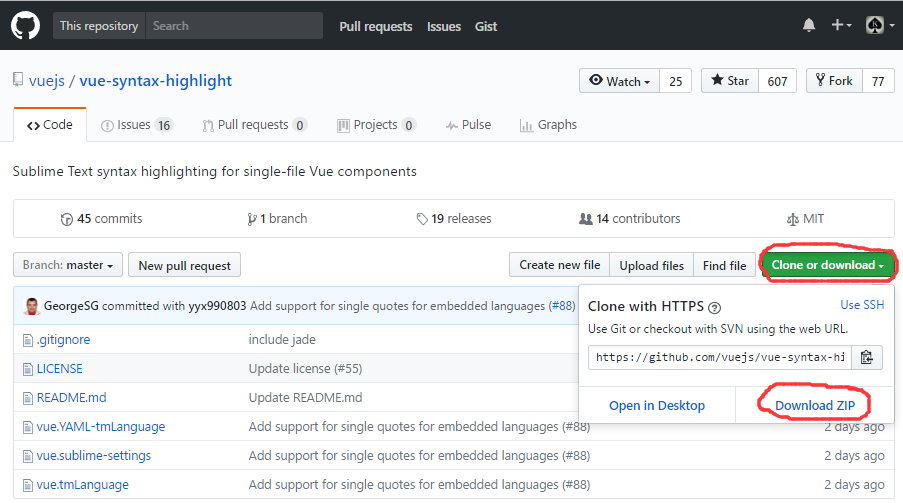Toggle the Clone or download dropdown
Screen dimensions: 903x503
(x=827, y=265)
